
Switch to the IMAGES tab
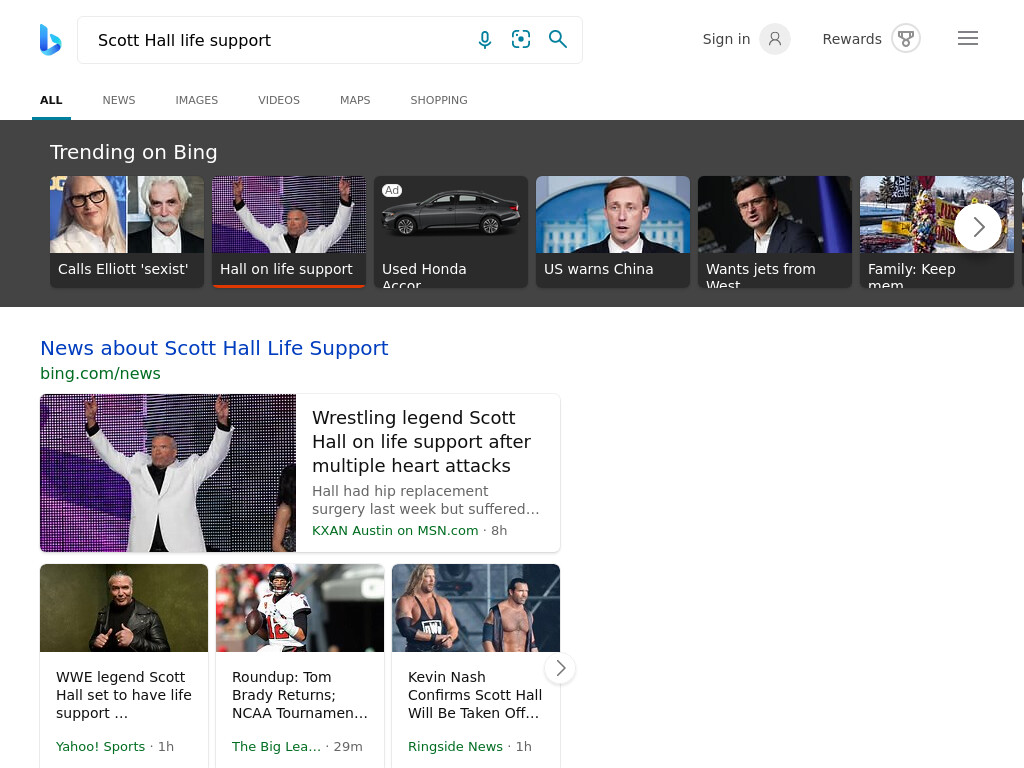coord(197,100)
